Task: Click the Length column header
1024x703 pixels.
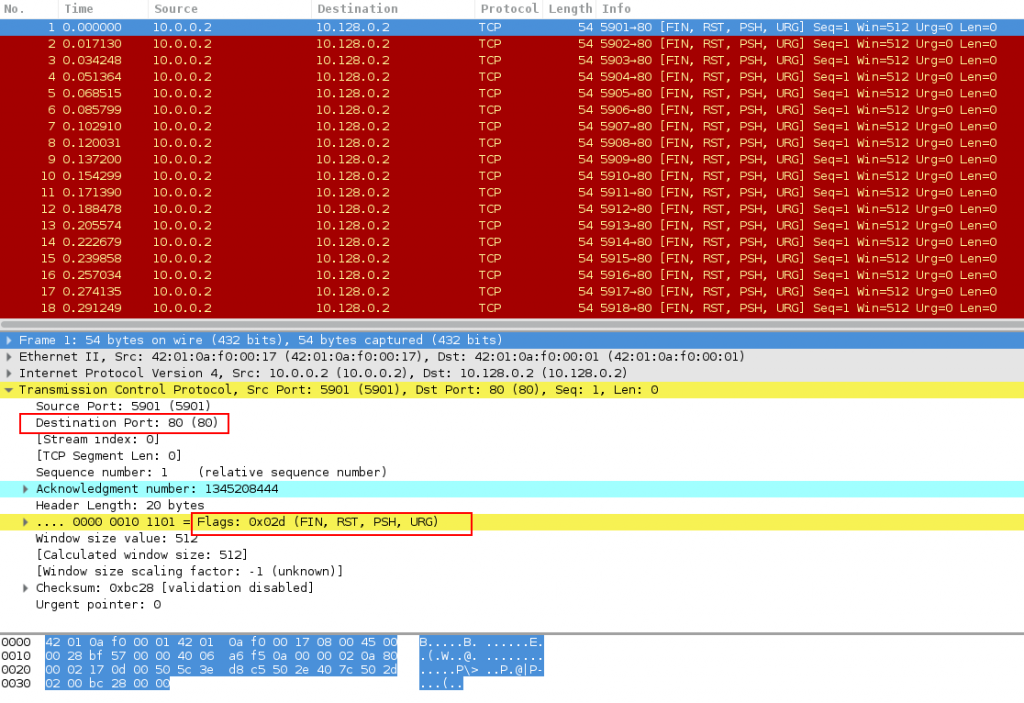Action: (x=570, y=9)
